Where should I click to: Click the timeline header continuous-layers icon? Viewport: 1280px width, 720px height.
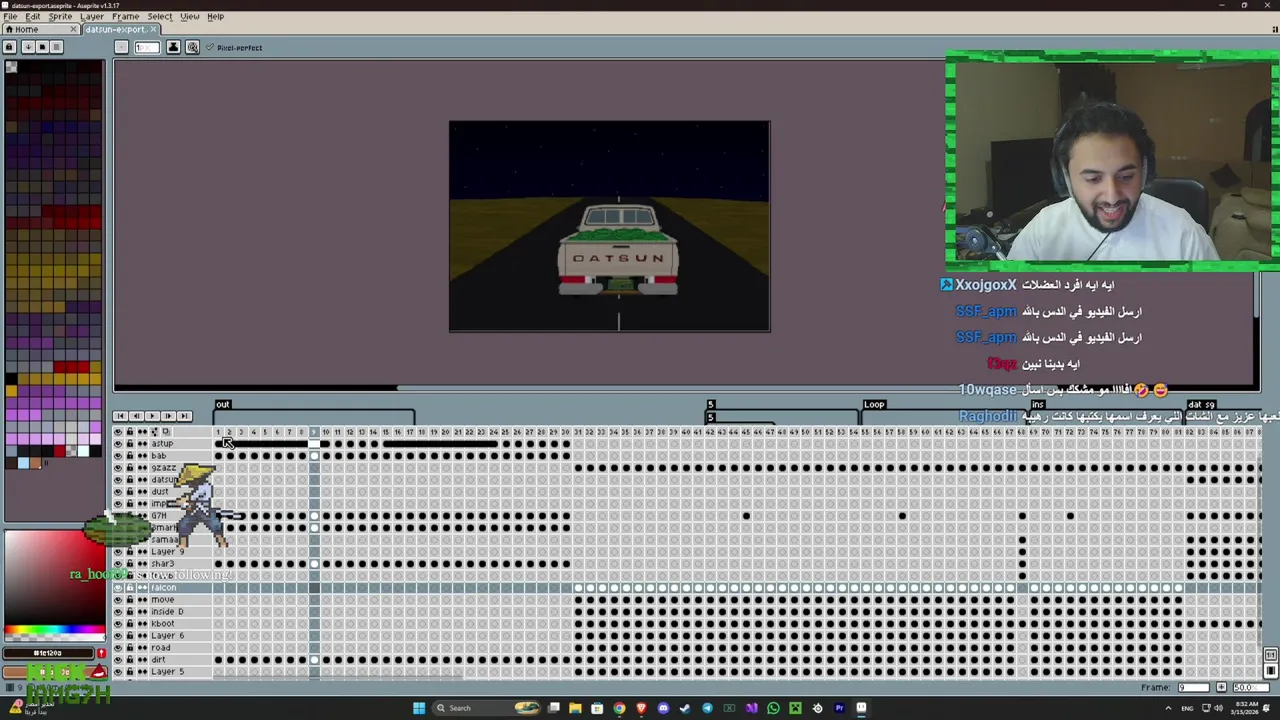tap(142, 432)
